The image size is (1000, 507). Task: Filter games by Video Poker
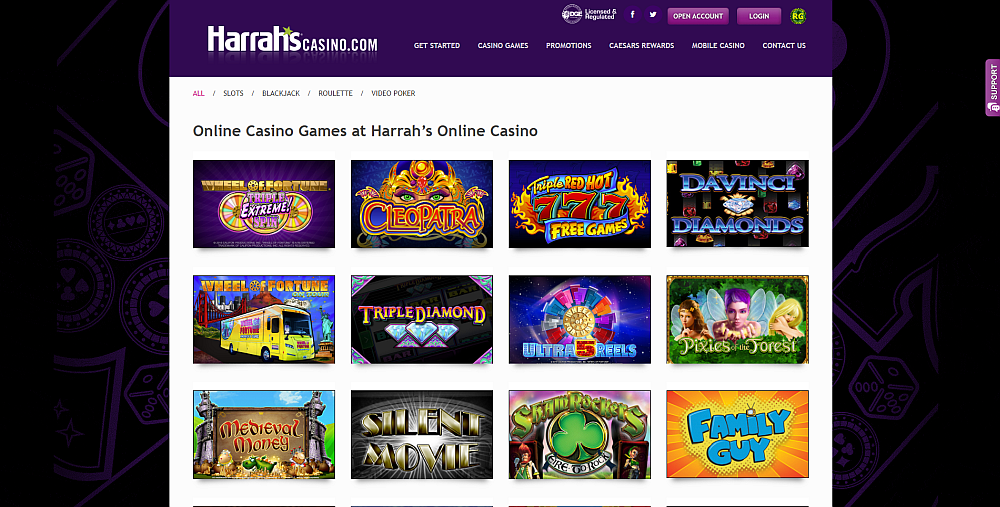(x=393, y=93)
